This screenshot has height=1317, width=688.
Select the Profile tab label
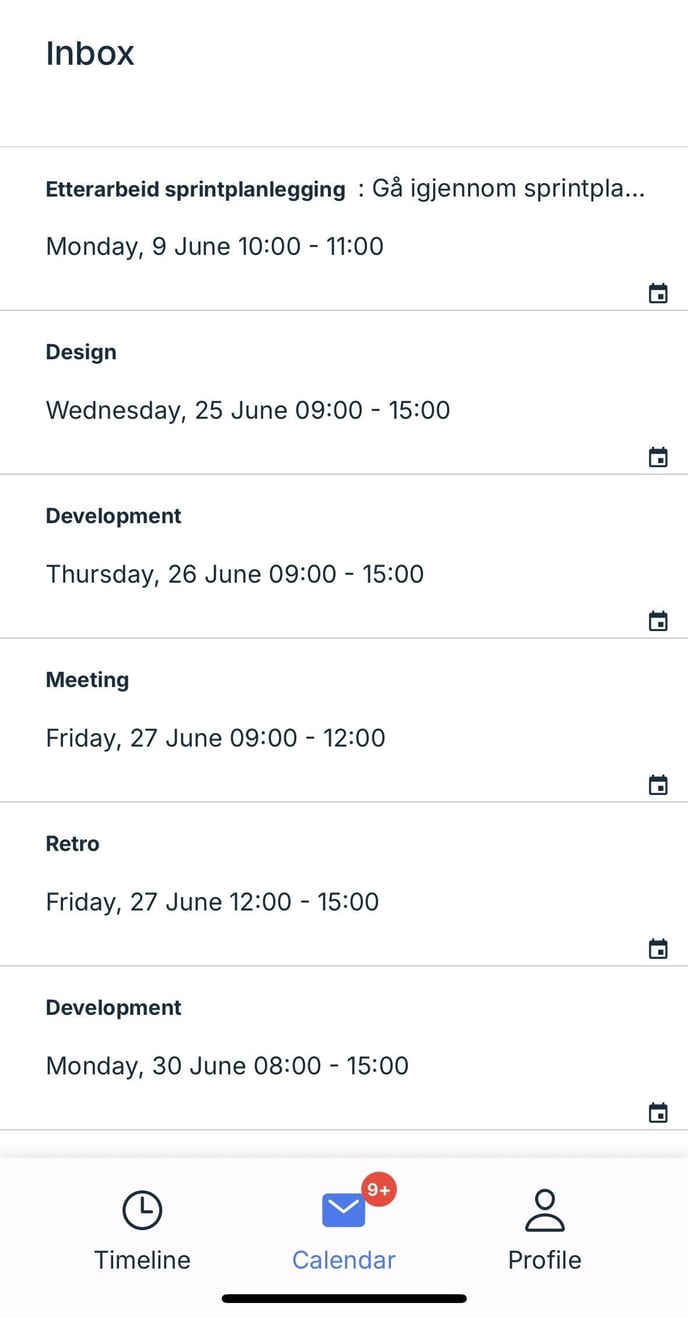pyautogui.click(x=544, y=1260)
